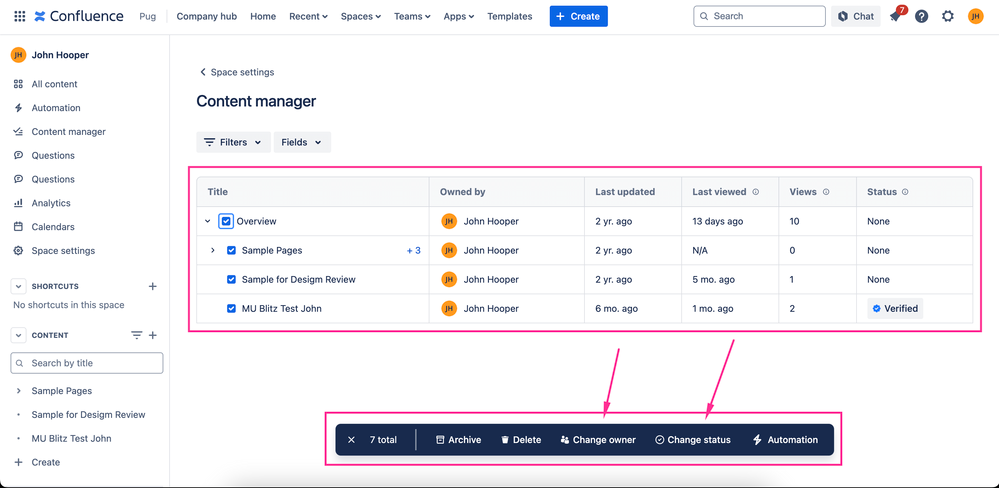Open the help question mark icon
This screenshot has width=999, height=488.
coord(921,17)
